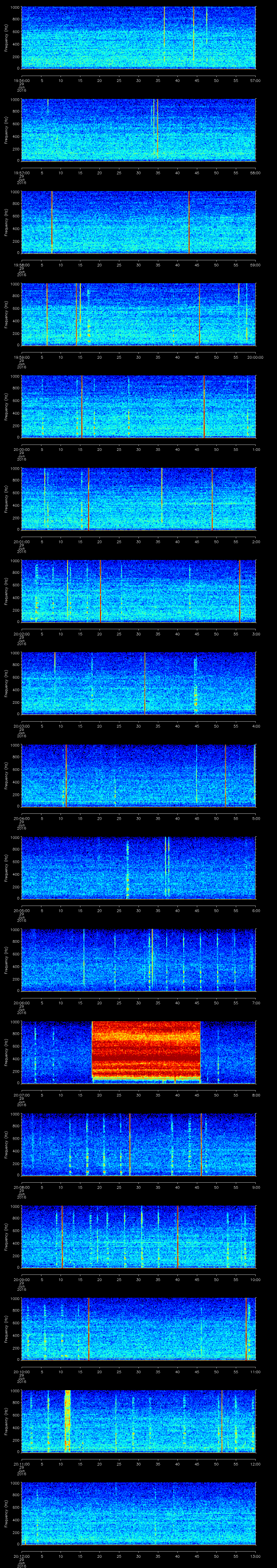
Task: Click the 1000 frequency tick of 19:57 panel
Action: pos(15,100)
